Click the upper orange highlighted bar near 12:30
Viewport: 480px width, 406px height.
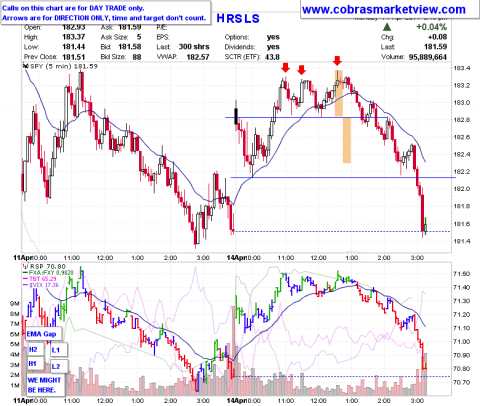coord(339,93)
